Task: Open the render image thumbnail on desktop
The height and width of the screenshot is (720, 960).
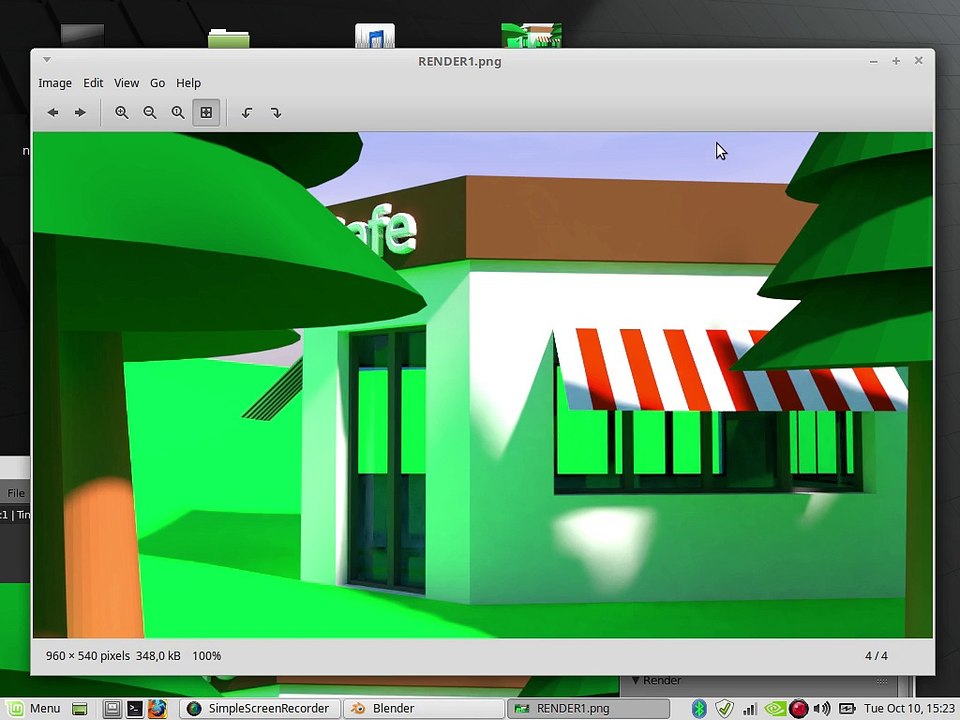Action: click(531, 35)
